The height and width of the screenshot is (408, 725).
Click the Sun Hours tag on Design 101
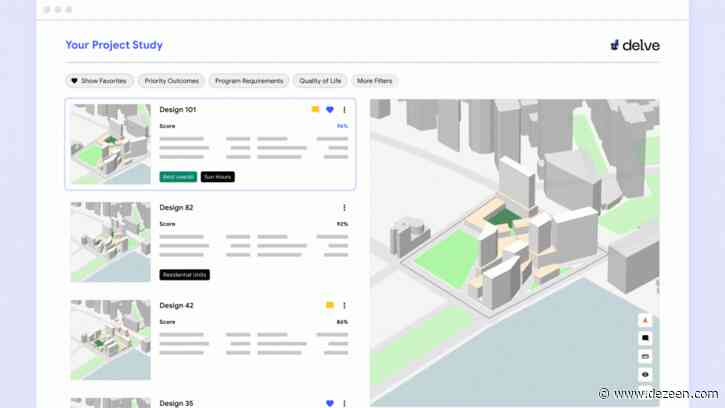tap(218, 177)
